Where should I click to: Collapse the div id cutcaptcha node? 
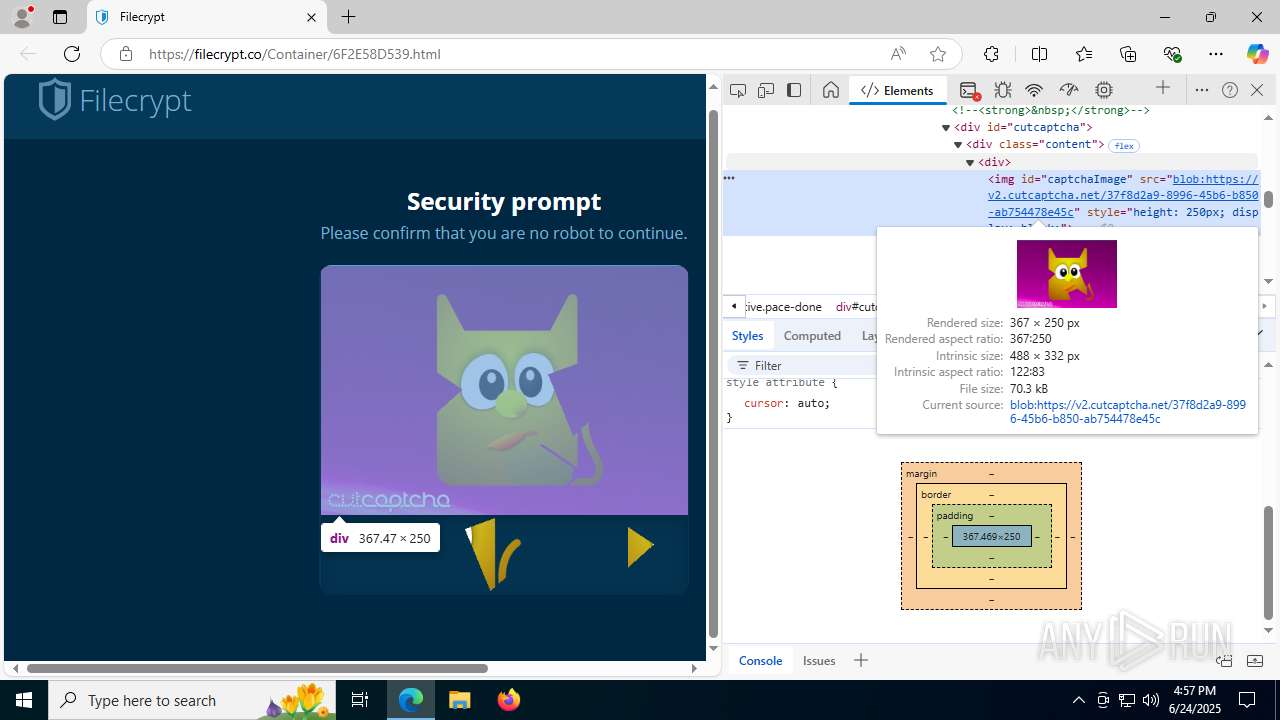click(x=946, y=128)
